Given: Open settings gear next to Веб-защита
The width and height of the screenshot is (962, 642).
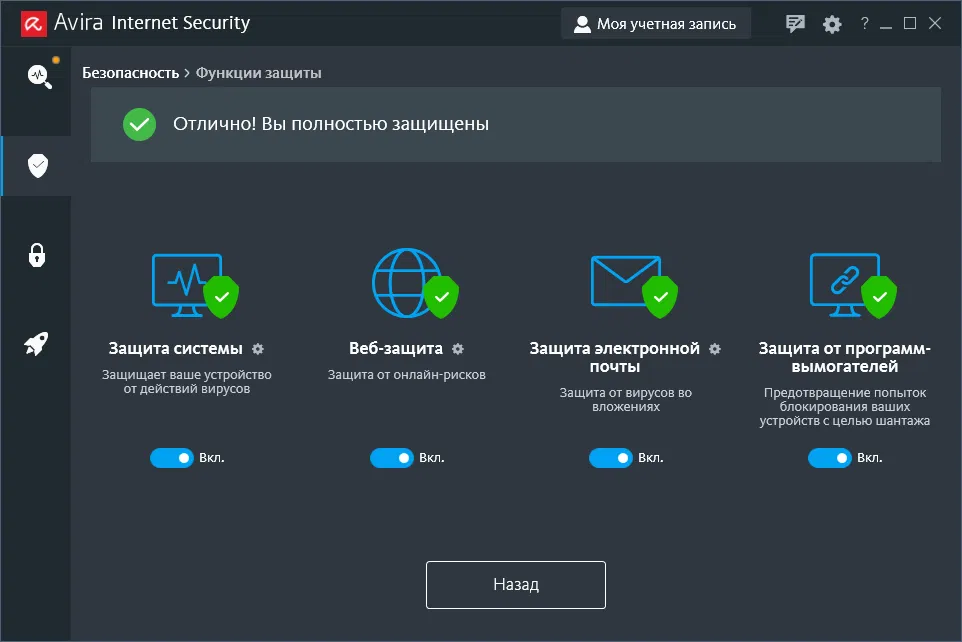Looking at the screenshot, I should click(x=458, y=349).
